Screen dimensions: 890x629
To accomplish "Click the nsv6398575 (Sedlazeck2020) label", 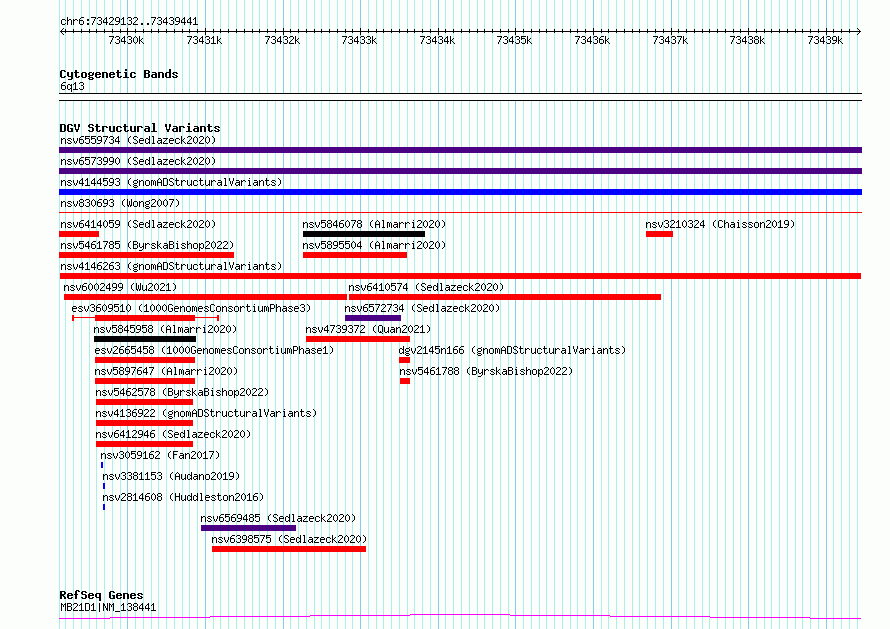I will point(289,539).
